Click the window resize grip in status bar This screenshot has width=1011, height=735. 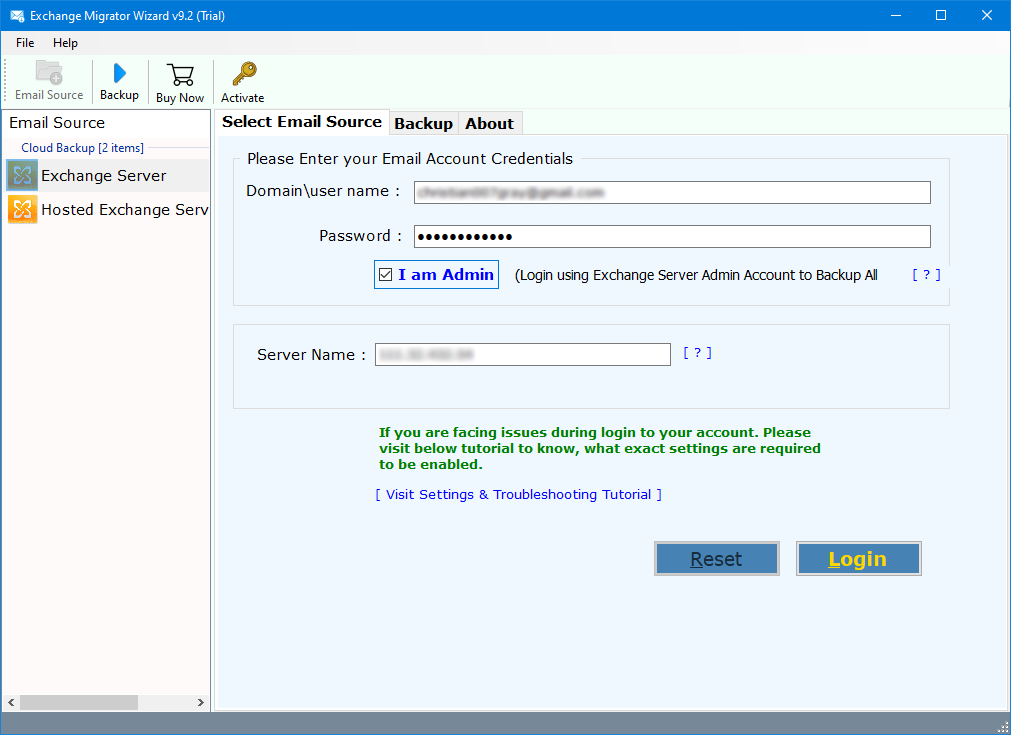(x=1002, y=727)
